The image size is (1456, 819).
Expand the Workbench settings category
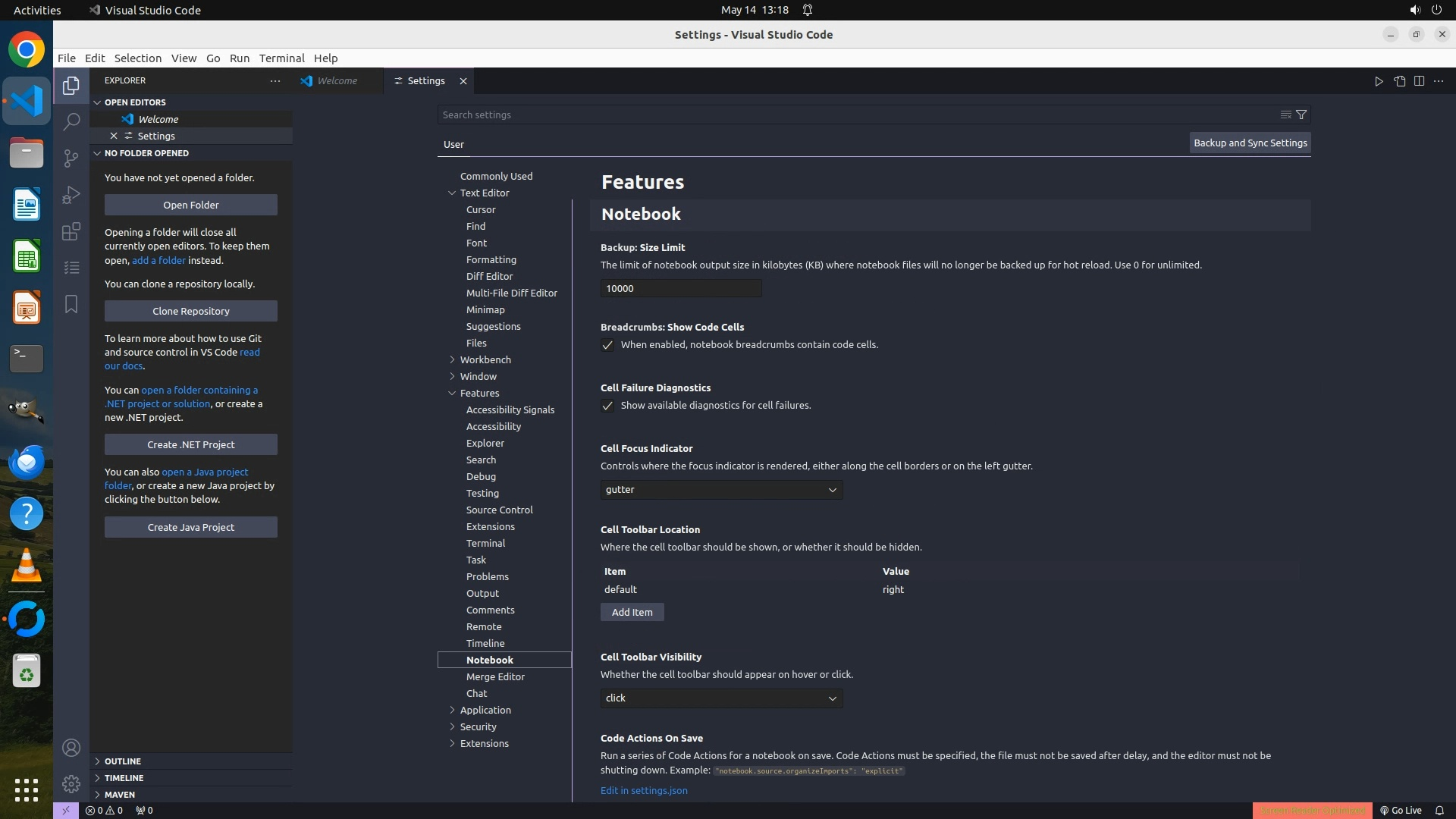click(485, 359)
